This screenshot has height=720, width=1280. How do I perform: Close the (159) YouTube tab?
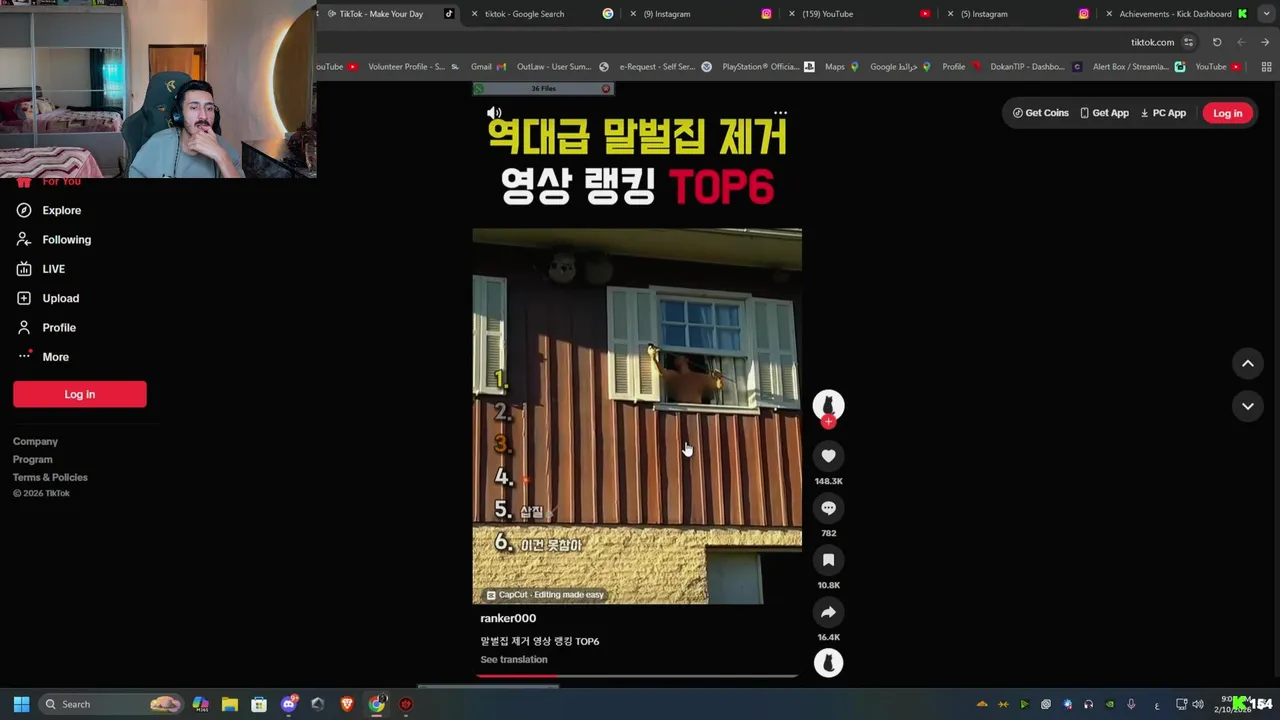coord(792,14)
